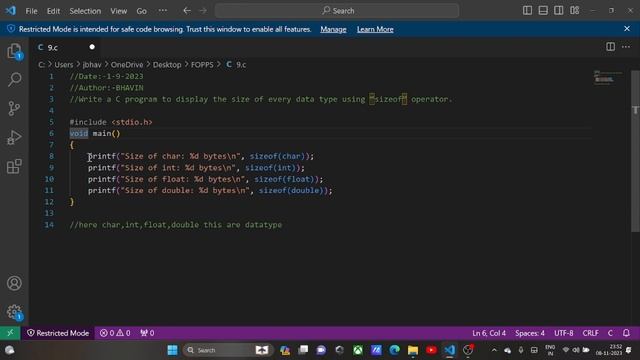Close the Restricted Mode banner
640x360 pixels.
(x=627, y=29)
